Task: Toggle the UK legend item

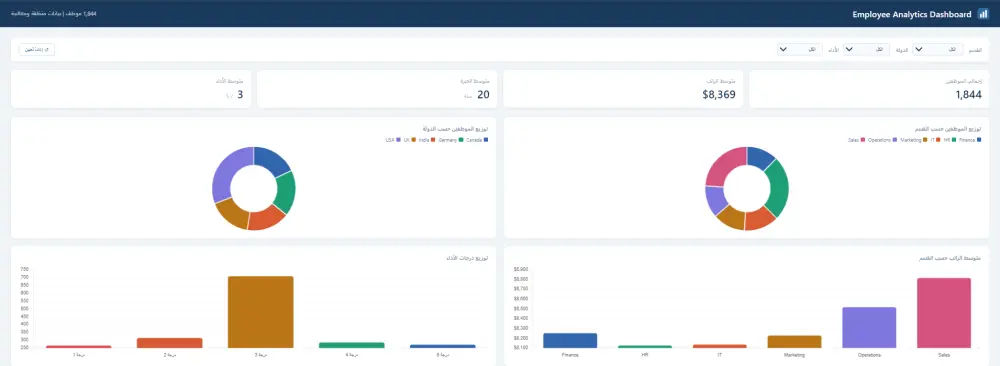Action: [409, 140]
